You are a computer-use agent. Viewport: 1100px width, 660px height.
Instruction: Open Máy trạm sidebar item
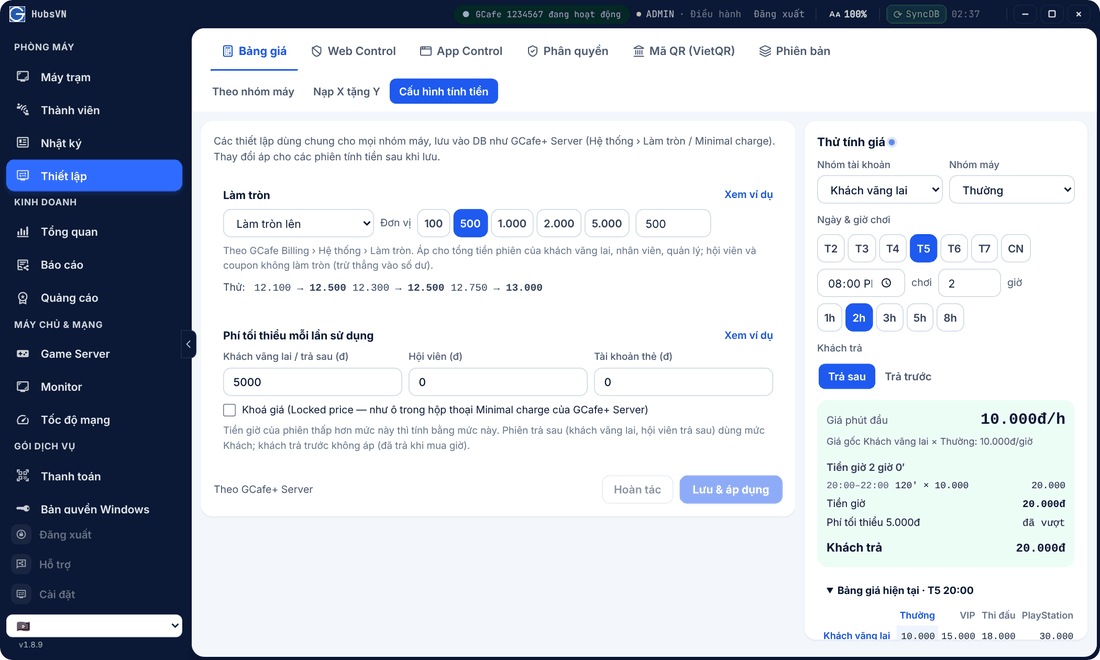point(94,77)
